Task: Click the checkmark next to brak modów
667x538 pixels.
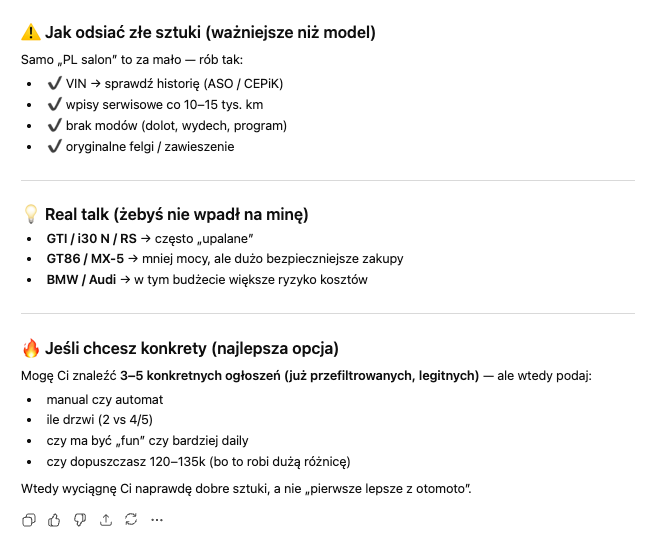Action: point(54,125)
